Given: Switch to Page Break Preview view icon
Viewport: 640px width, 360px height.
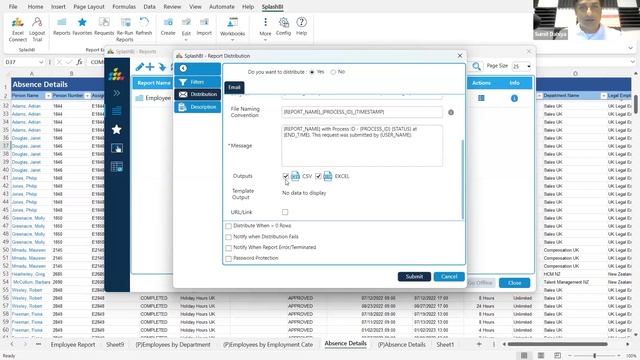Looking at the screenshot, I should [x=557, y=356].
